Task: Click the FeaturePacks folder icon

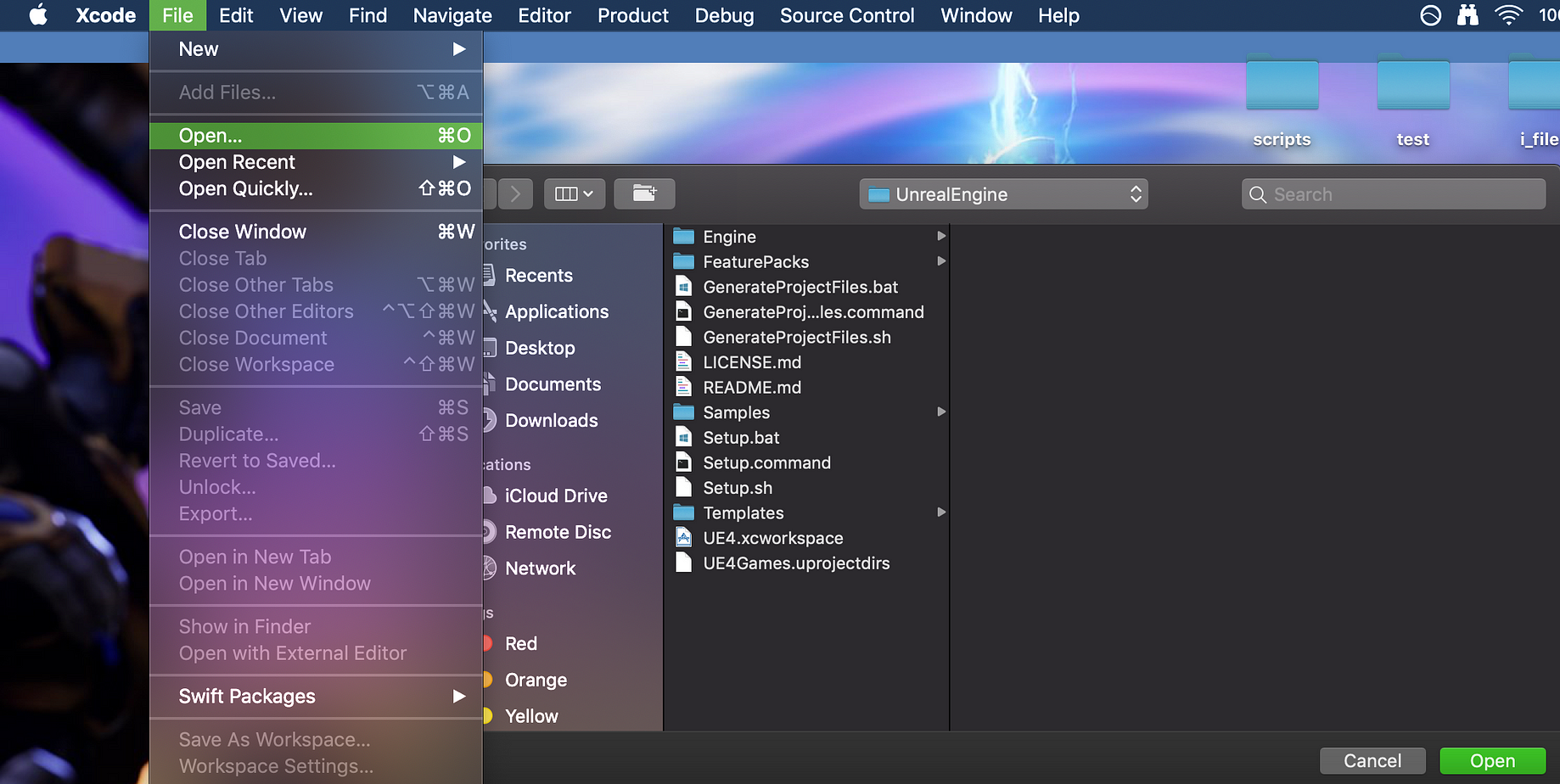Action: 684,261
